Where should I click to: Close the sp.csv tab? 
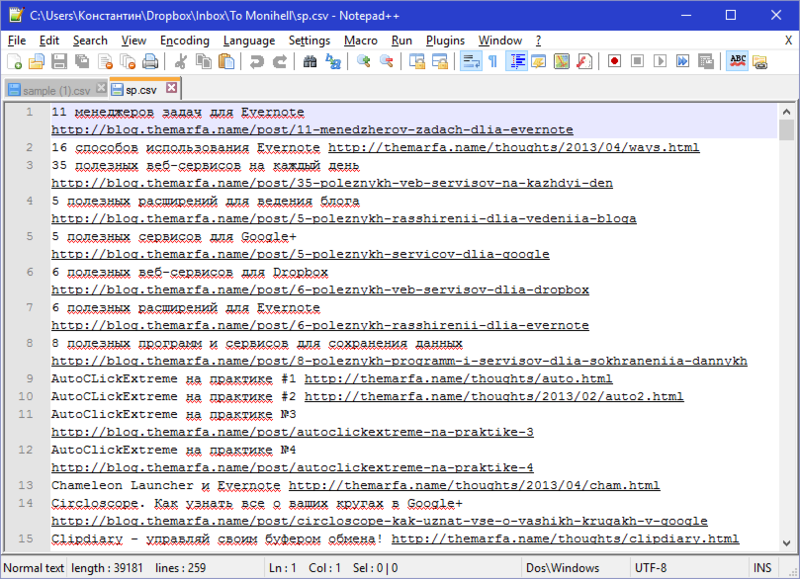click(172, 88)
